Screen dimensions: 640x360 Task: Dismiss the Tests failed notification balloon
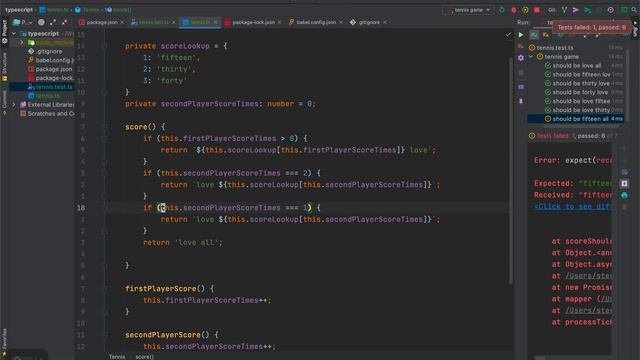591,27
